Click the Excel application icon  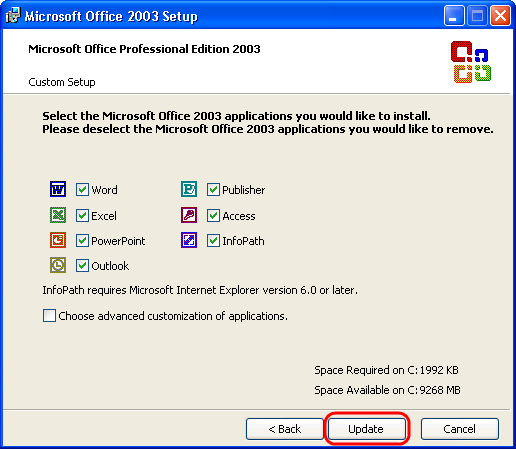58,215
